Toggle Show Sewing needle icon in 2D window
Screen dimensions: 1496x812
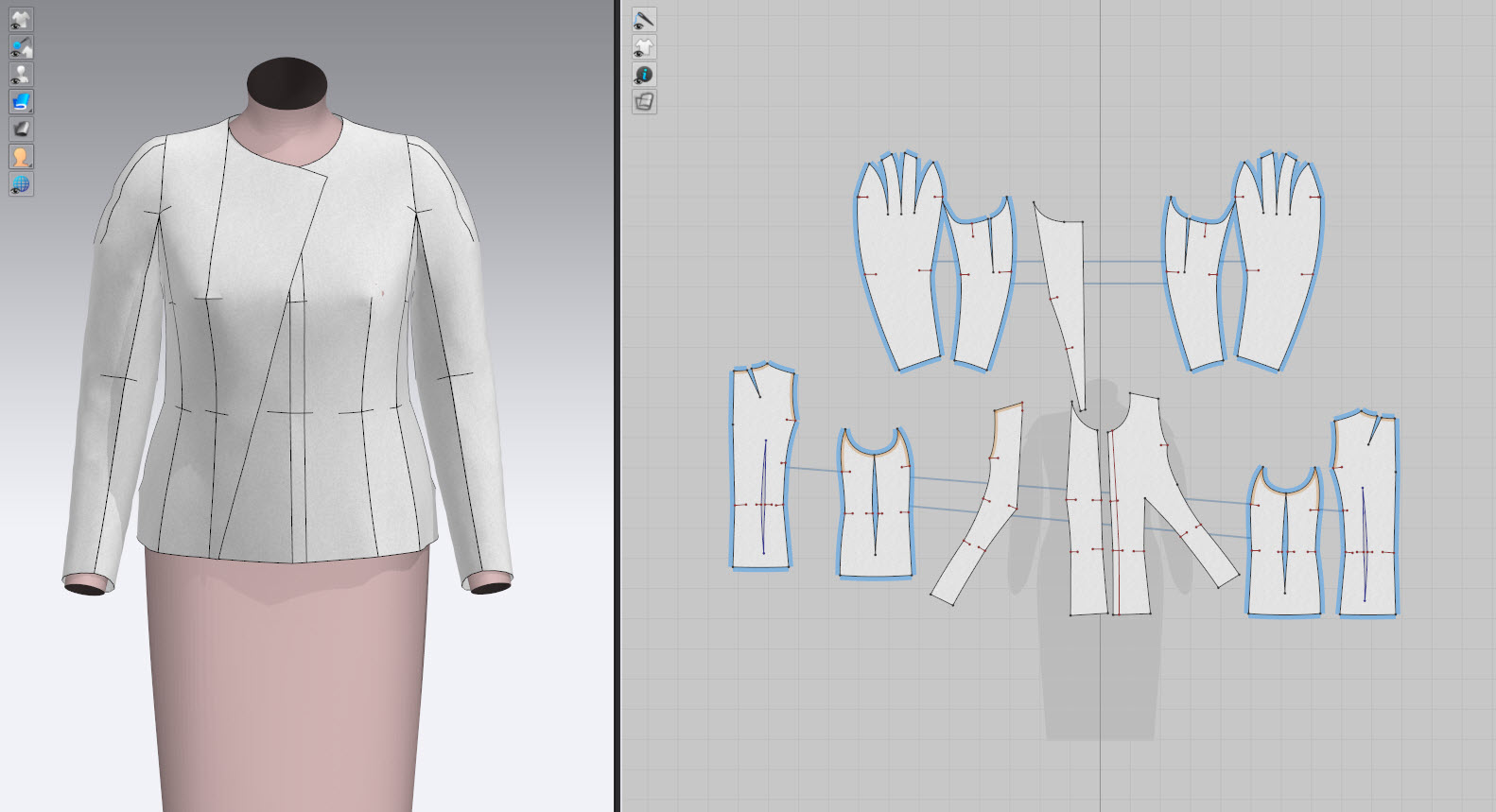[x=644, y=20]
